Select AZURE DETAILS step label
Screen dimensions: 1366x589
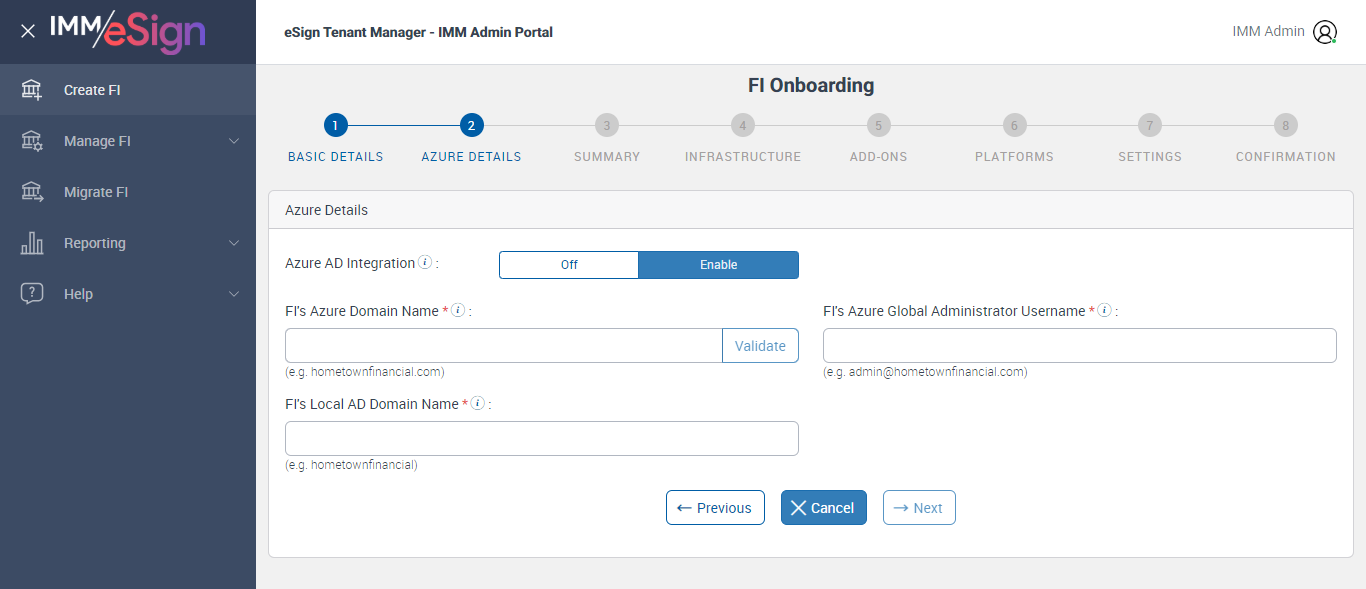pyautogui.click(x=471, y=157)
